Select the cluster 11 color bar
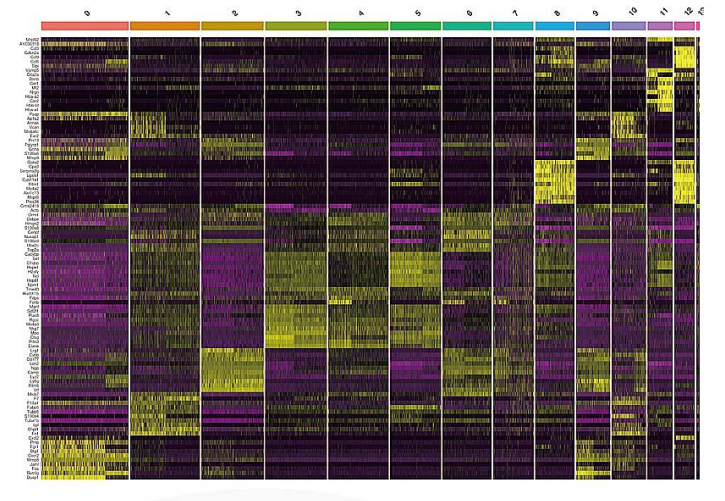 [660, 25]
